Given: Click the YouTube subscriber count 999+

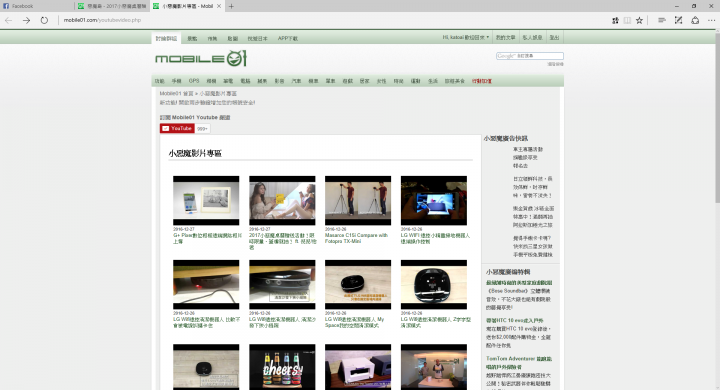Looking at the screenshot, I should pos(202,129).
